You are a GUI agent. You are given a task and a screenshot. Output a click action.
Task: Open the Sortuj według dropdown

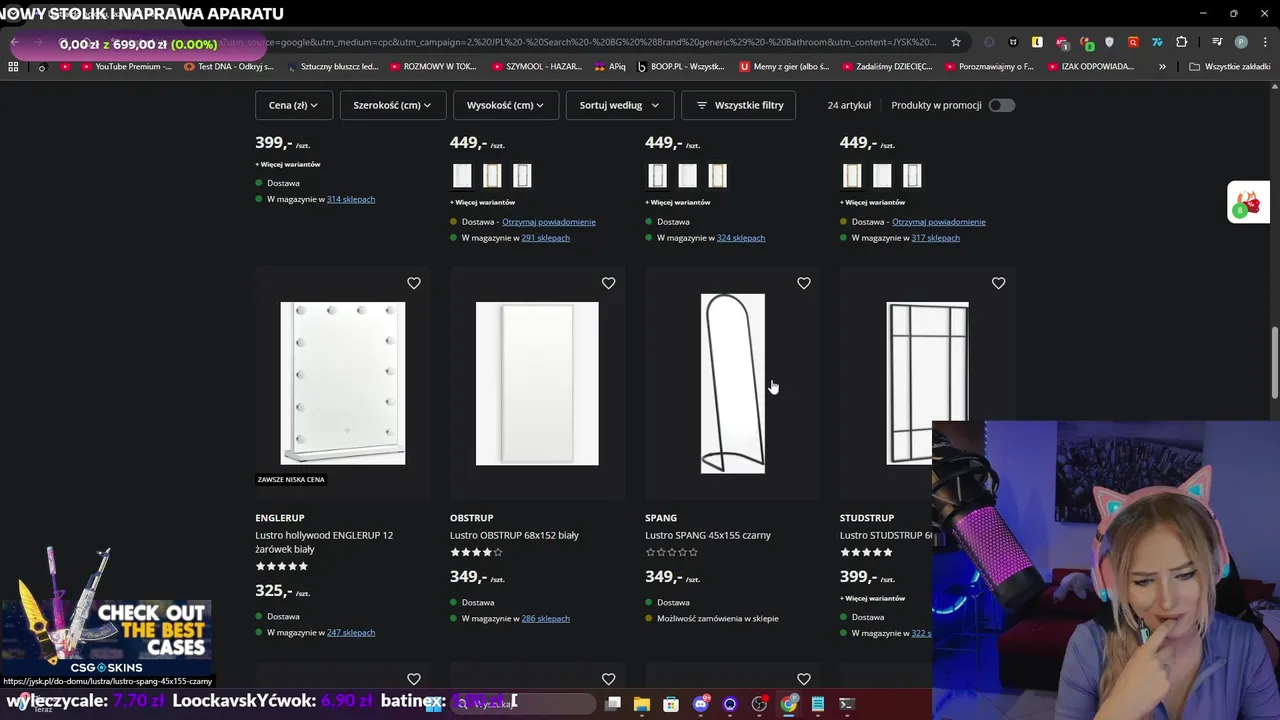click(619, 105)
